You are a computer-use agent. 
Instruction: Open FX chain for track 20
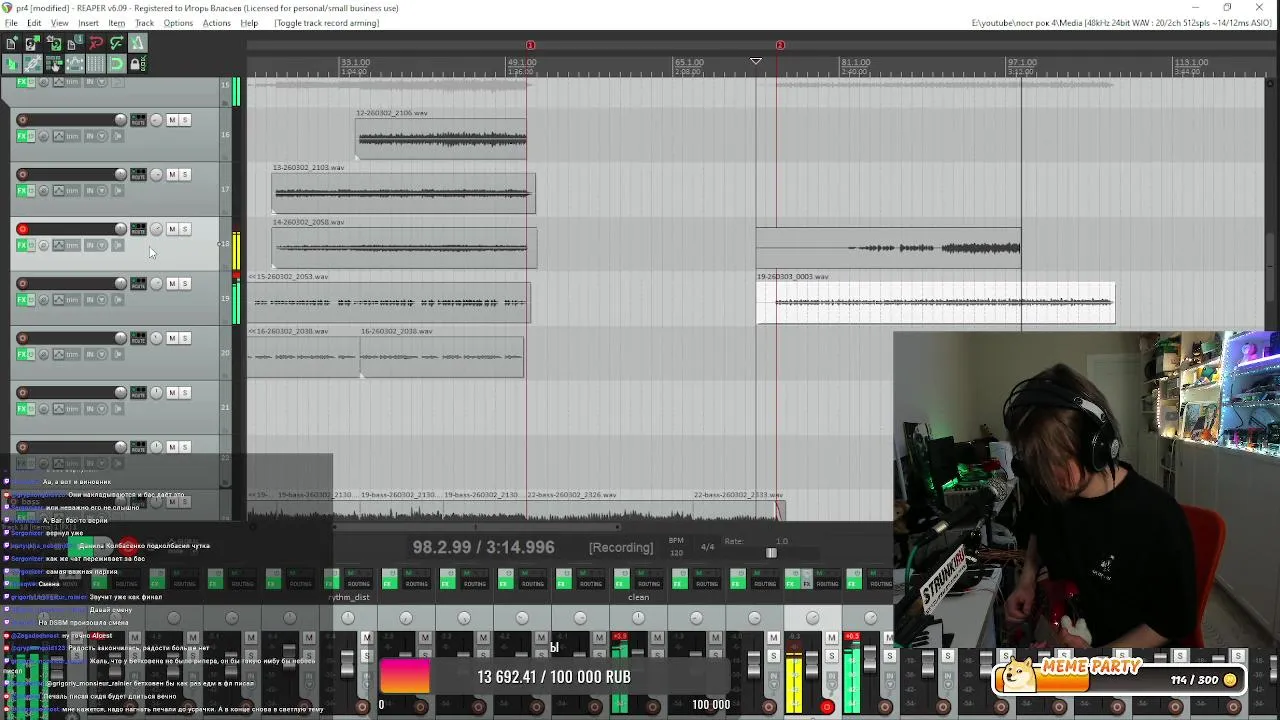click(x=21, y=354)
